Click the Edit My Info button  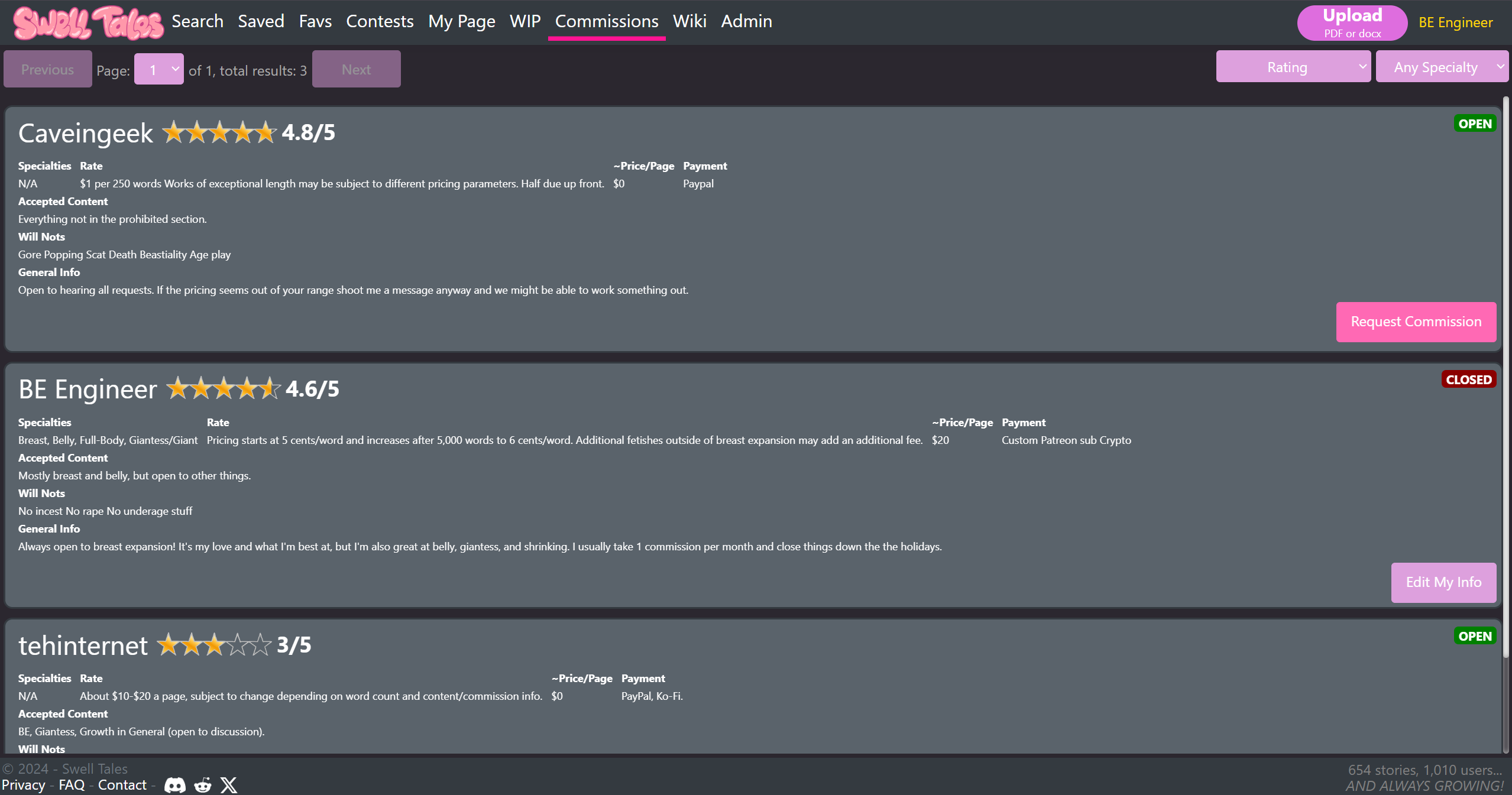1443,583
